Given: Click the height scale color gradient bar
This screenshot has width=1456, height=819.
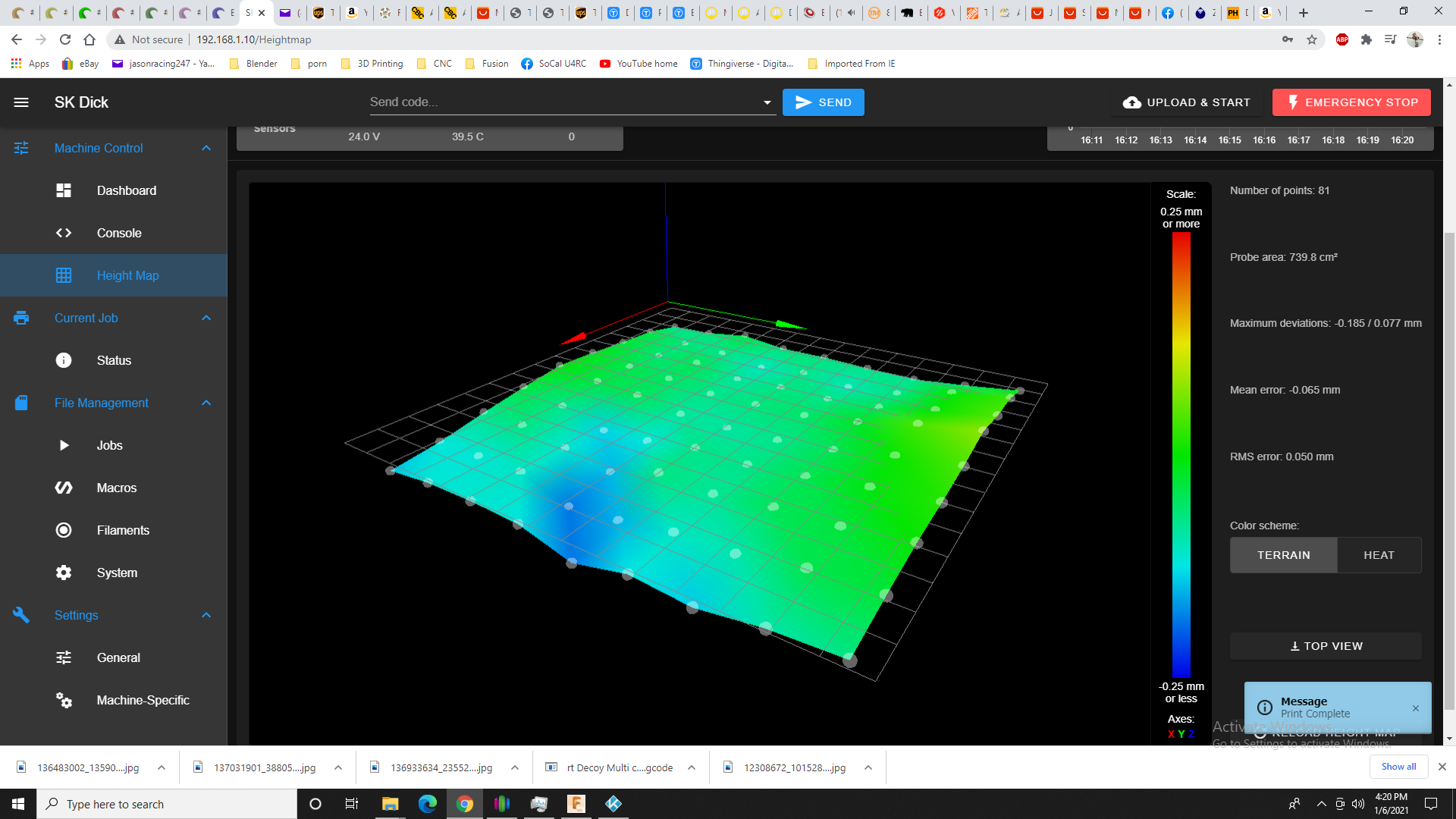Looking at the screenshot, I should [x=1181, y=454].
